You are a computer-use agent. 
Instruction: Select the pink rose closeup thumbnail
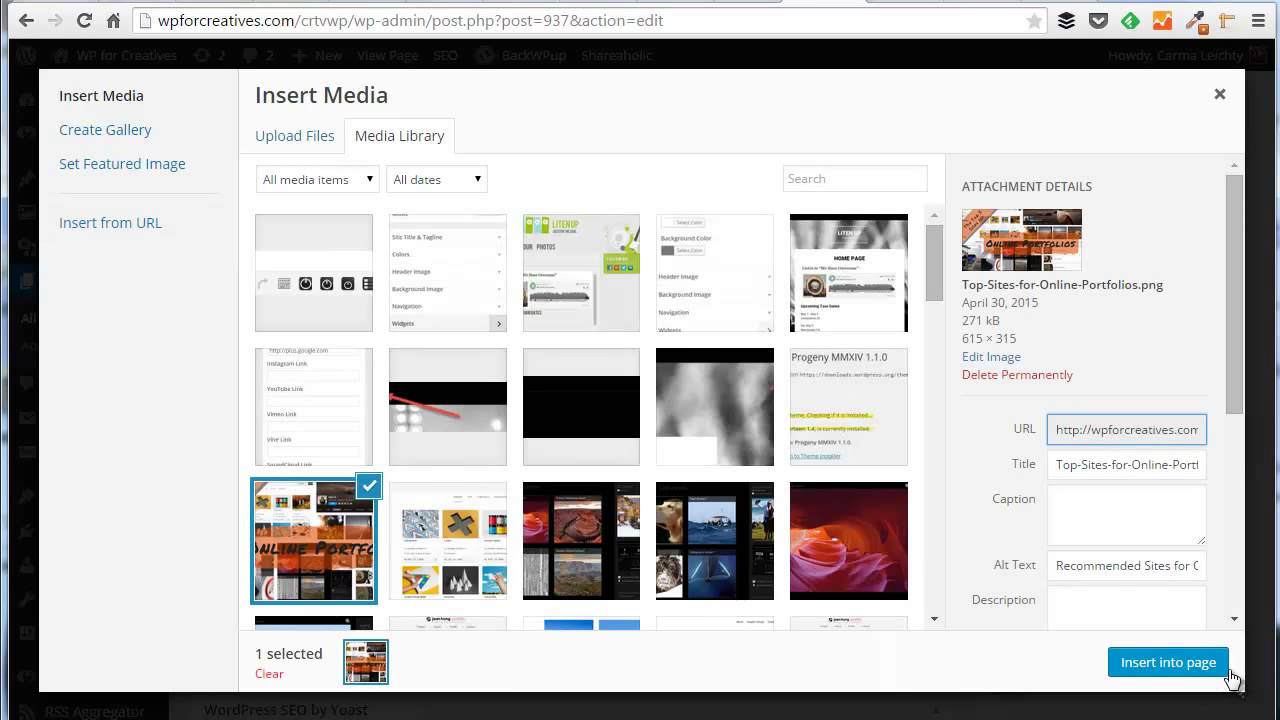click(x=849, y=541)
